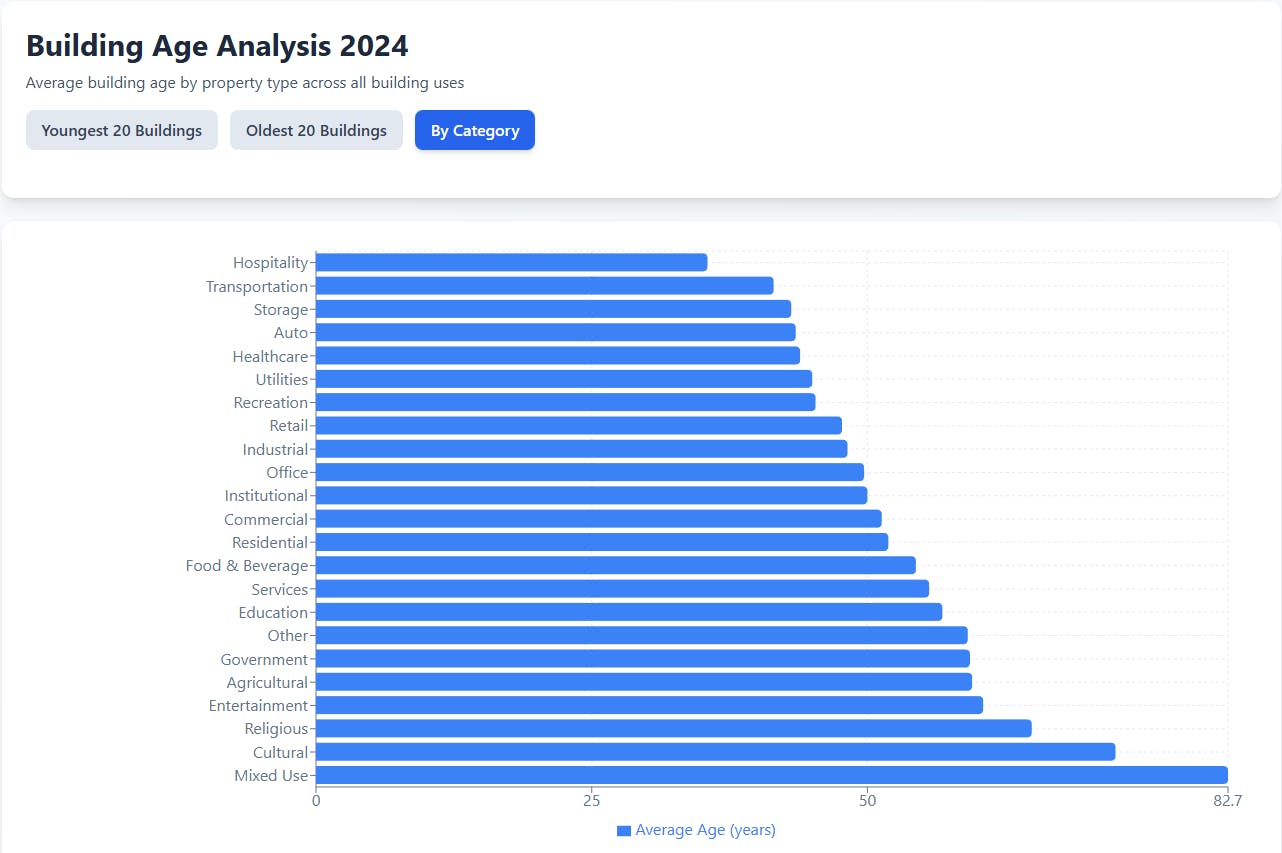
Task: Click the Cultural bar in chart
Action: coord(715,752)
